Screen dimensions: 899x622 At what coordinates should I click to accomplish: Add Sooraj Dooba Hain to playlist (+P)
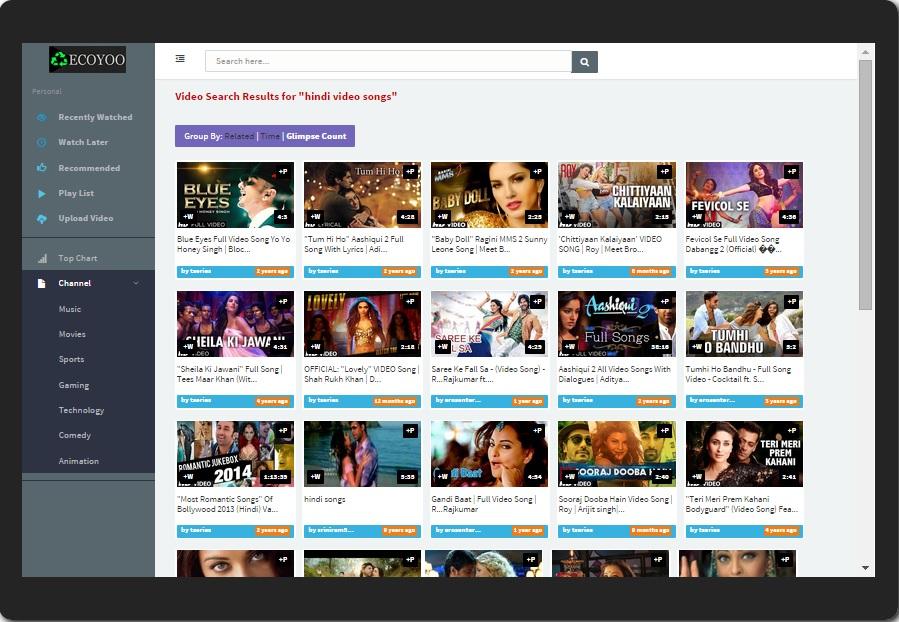(x=665, y=431)
